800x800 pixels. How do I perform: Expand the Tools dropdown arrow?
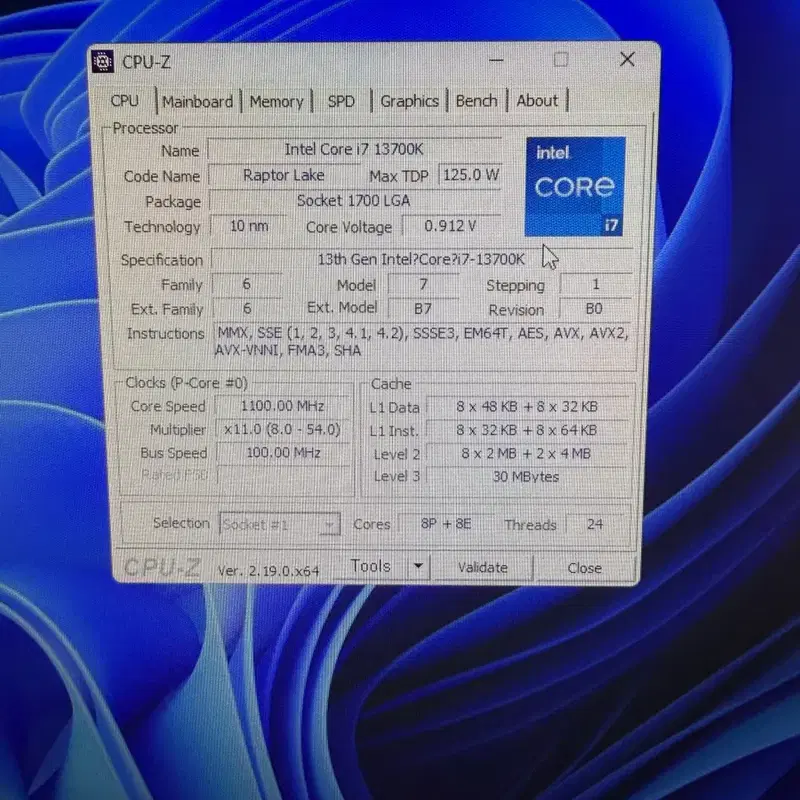[x=418, y=566]
